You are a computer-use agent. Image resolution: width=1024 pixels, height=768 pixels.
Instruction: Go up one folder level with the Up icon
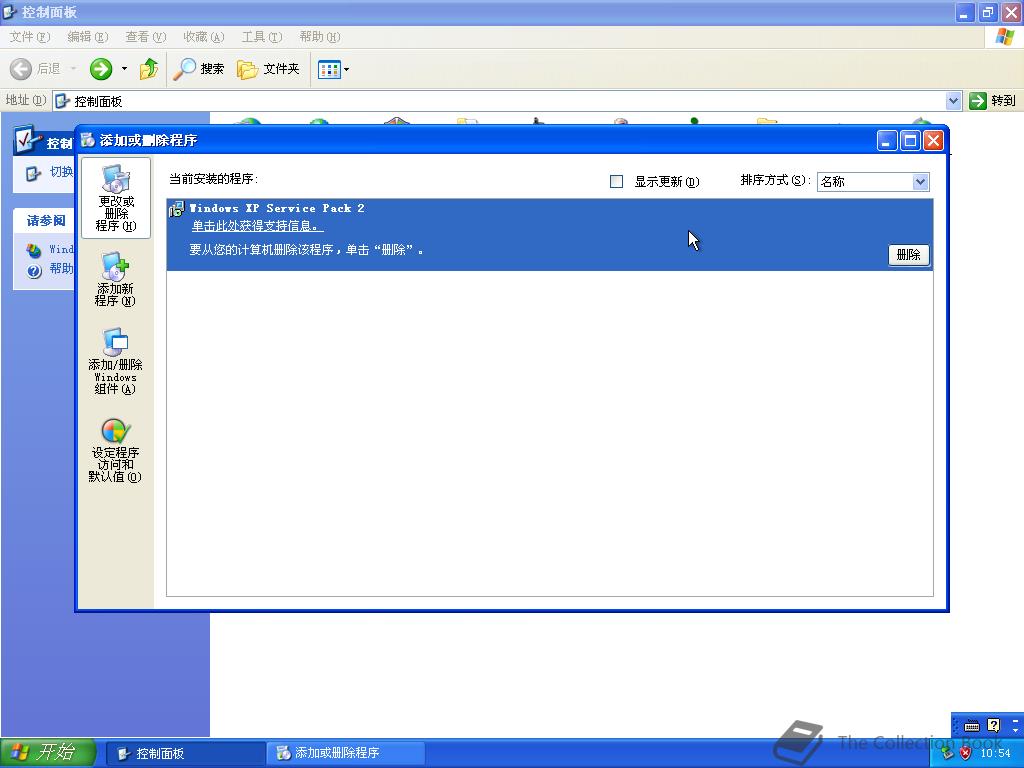coord(149,69)
